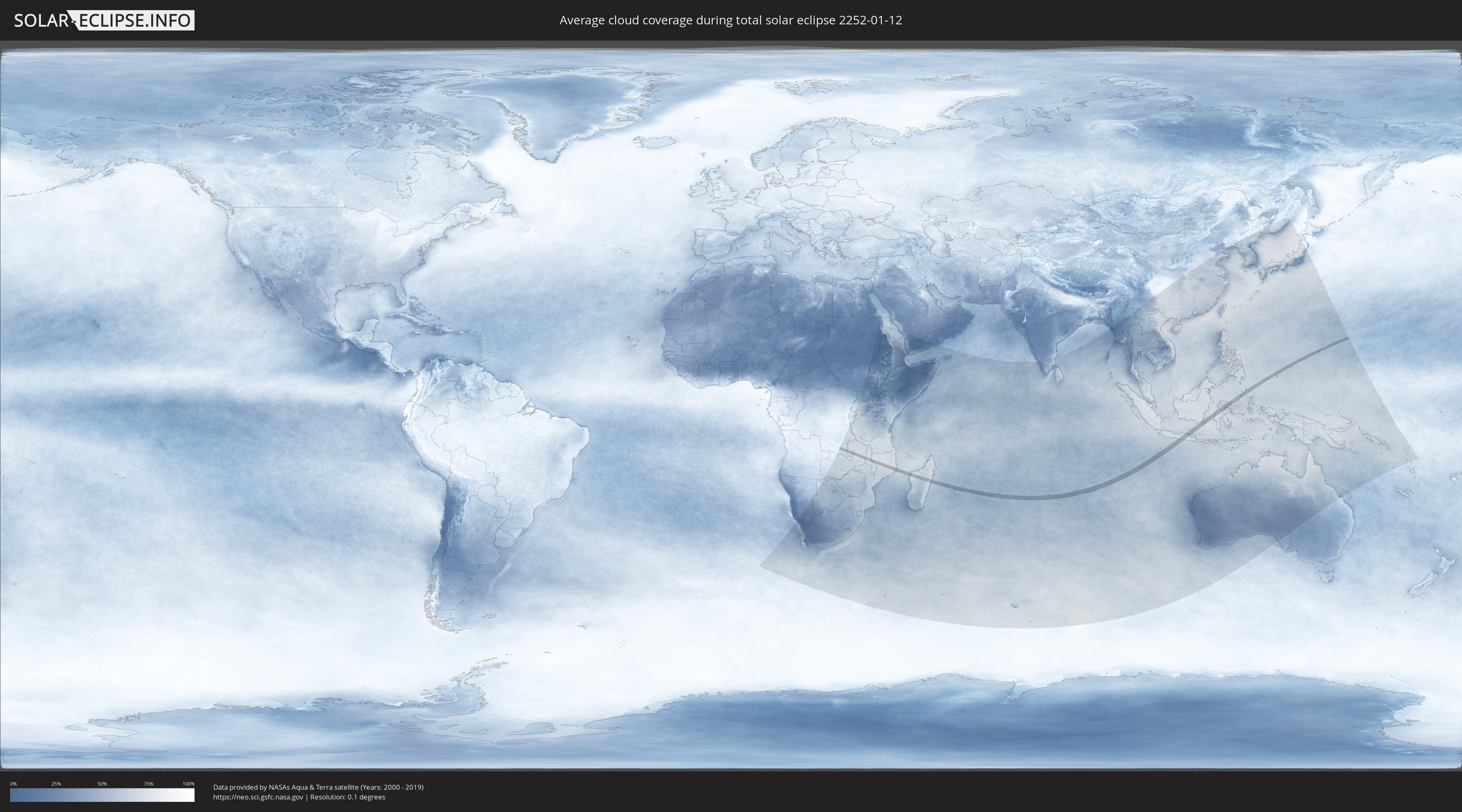Viewport: 1462px width, 812px height.
Task: Click the SOLAR-ECLIPSE.INFO logo
Action: click(x=104, y=20)
